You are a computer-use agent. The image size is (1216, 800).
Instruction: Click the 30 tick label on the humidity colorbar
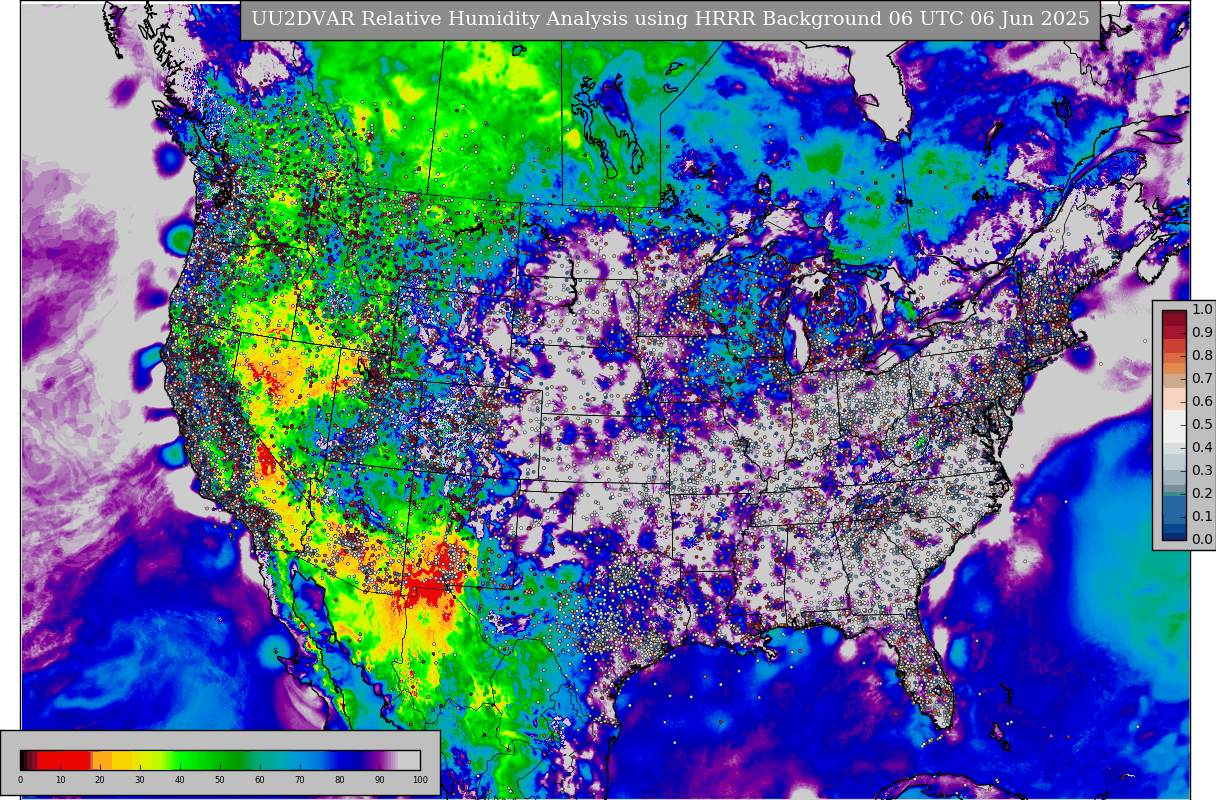(x=140, y=780)
